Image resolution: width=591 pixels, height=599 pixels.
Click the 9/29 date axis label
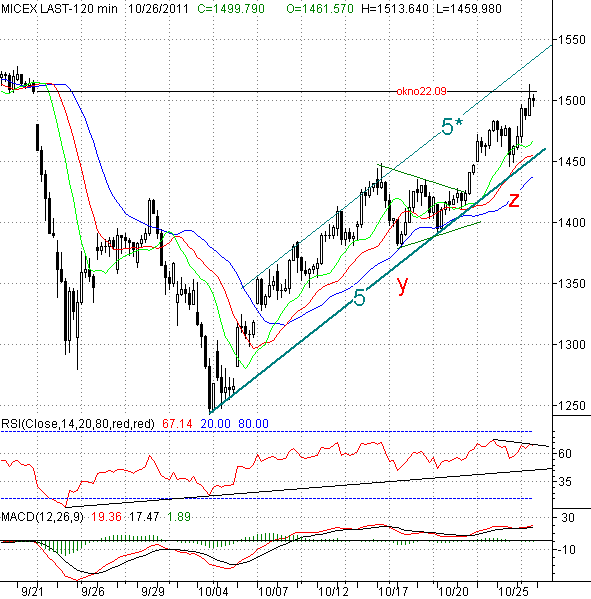tap(153, 591)
